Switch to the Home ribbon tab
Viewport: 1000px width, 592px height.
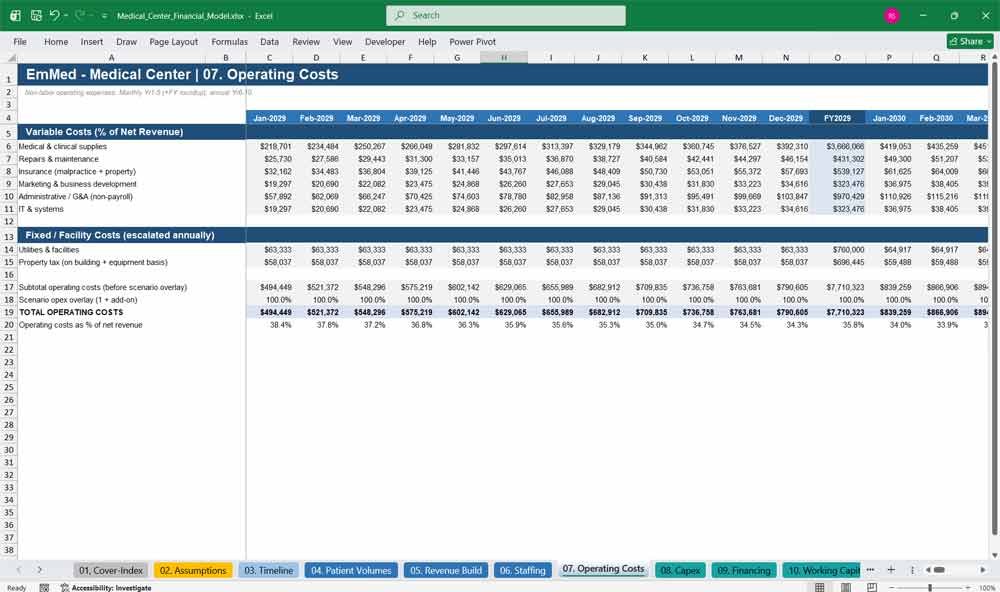[56, 41]
